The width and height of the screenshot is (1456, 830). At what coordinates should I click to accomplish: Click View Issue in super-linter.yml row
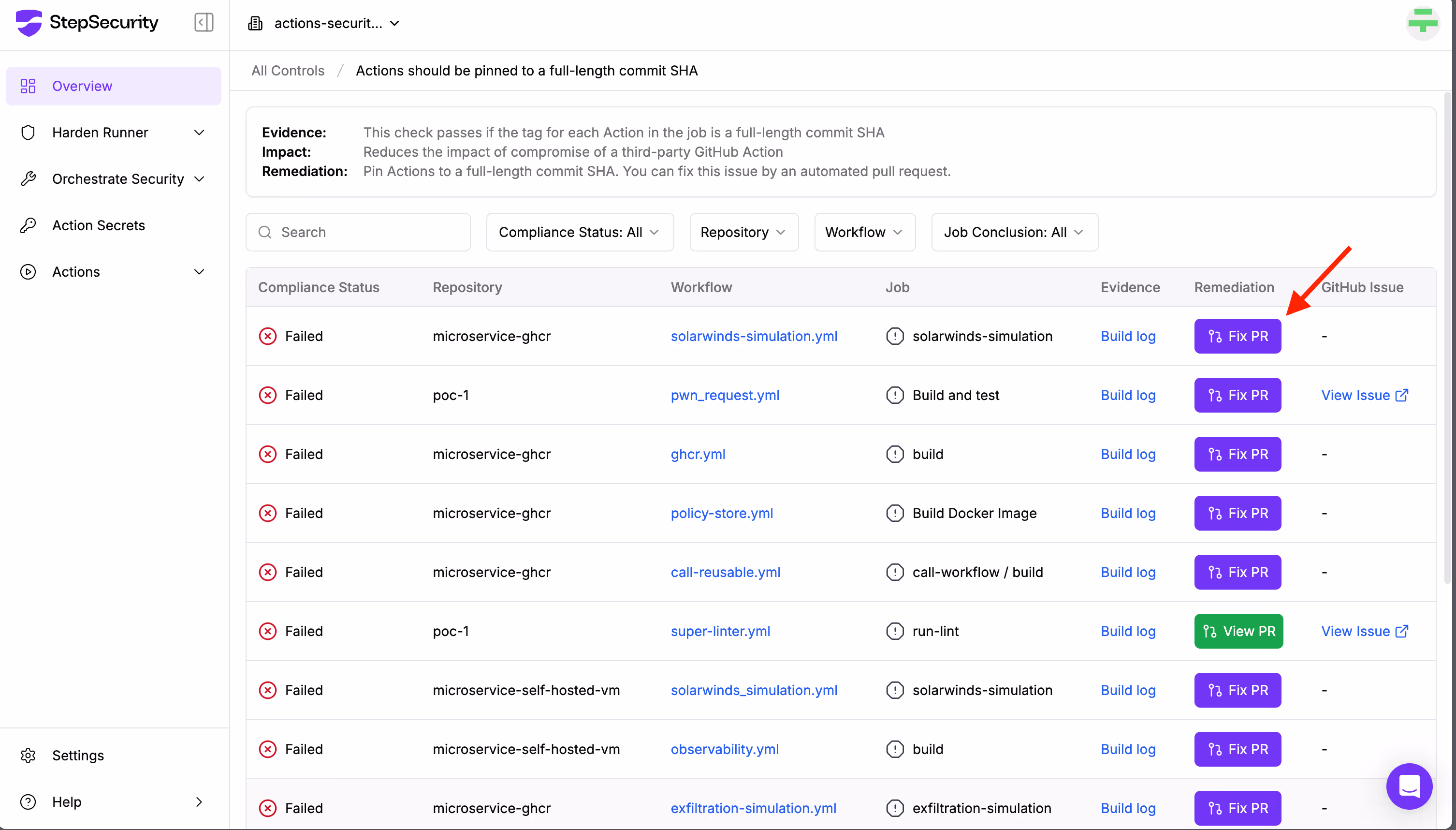[x=1365, y=631]
